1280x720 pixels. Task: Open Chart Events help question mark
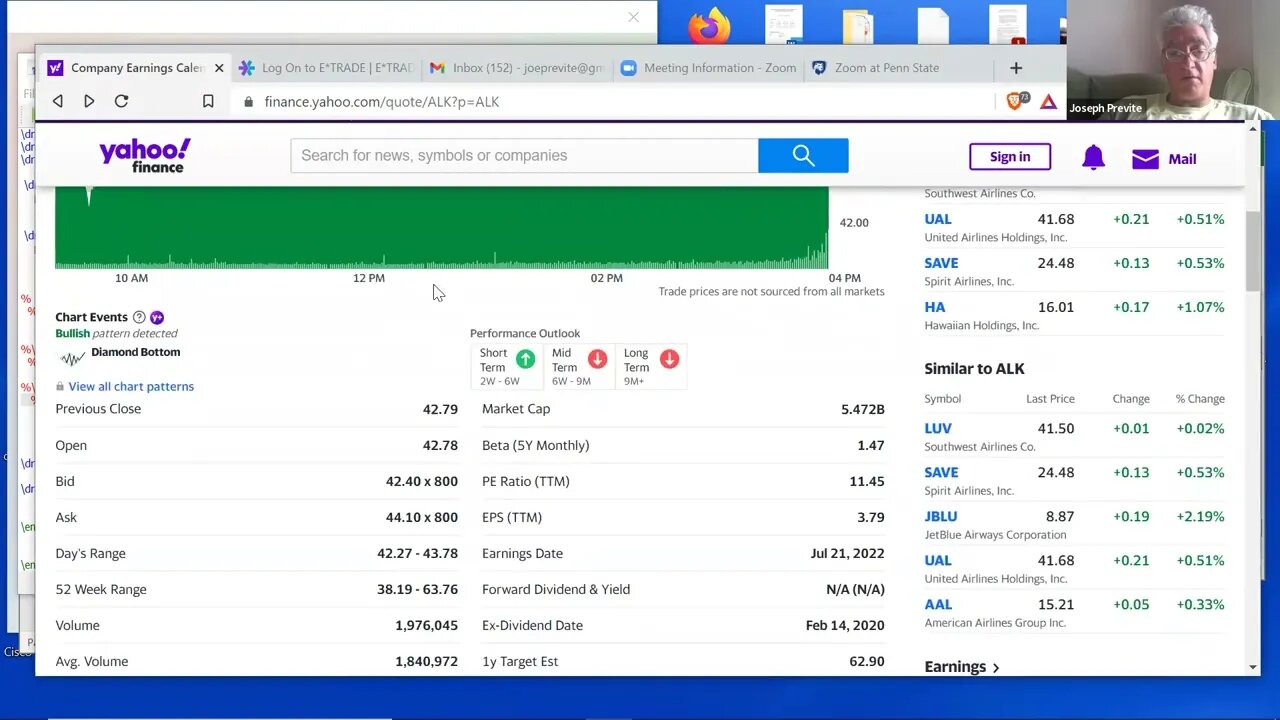tap(139, 317)
